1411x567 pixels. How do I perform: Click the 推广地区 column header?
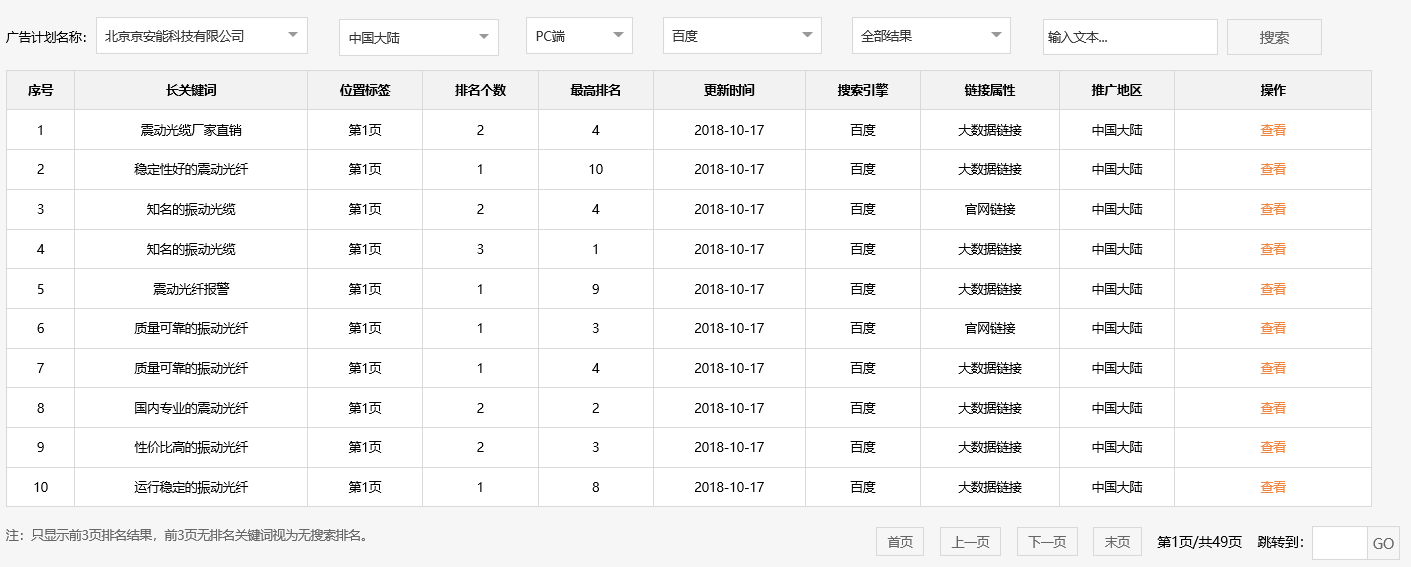pos(1117,90)
